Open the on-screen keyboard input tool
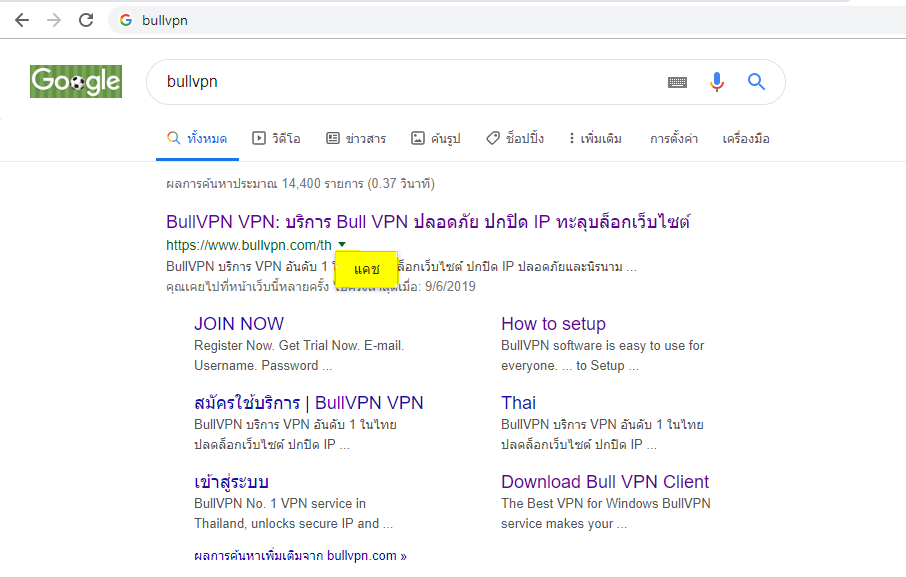The image size is (906, 577). point(677,82)
